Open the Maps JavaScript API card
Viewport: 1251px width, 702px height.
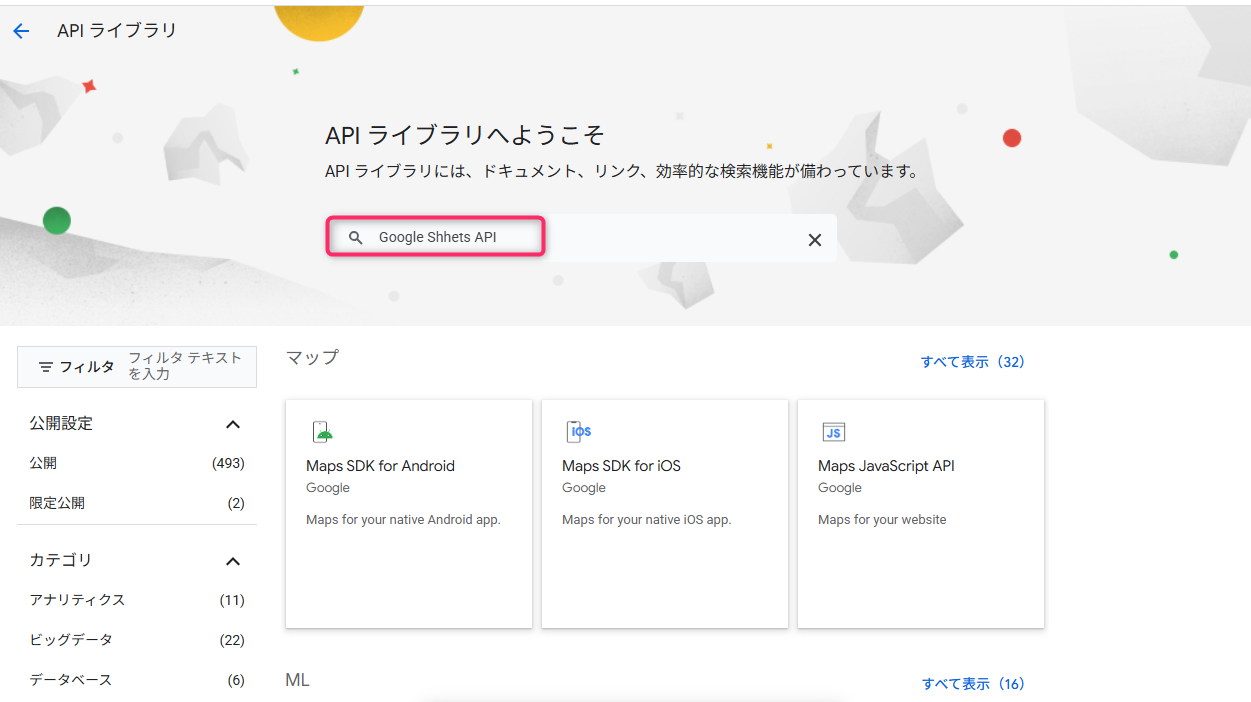click(x=921, y=514)
